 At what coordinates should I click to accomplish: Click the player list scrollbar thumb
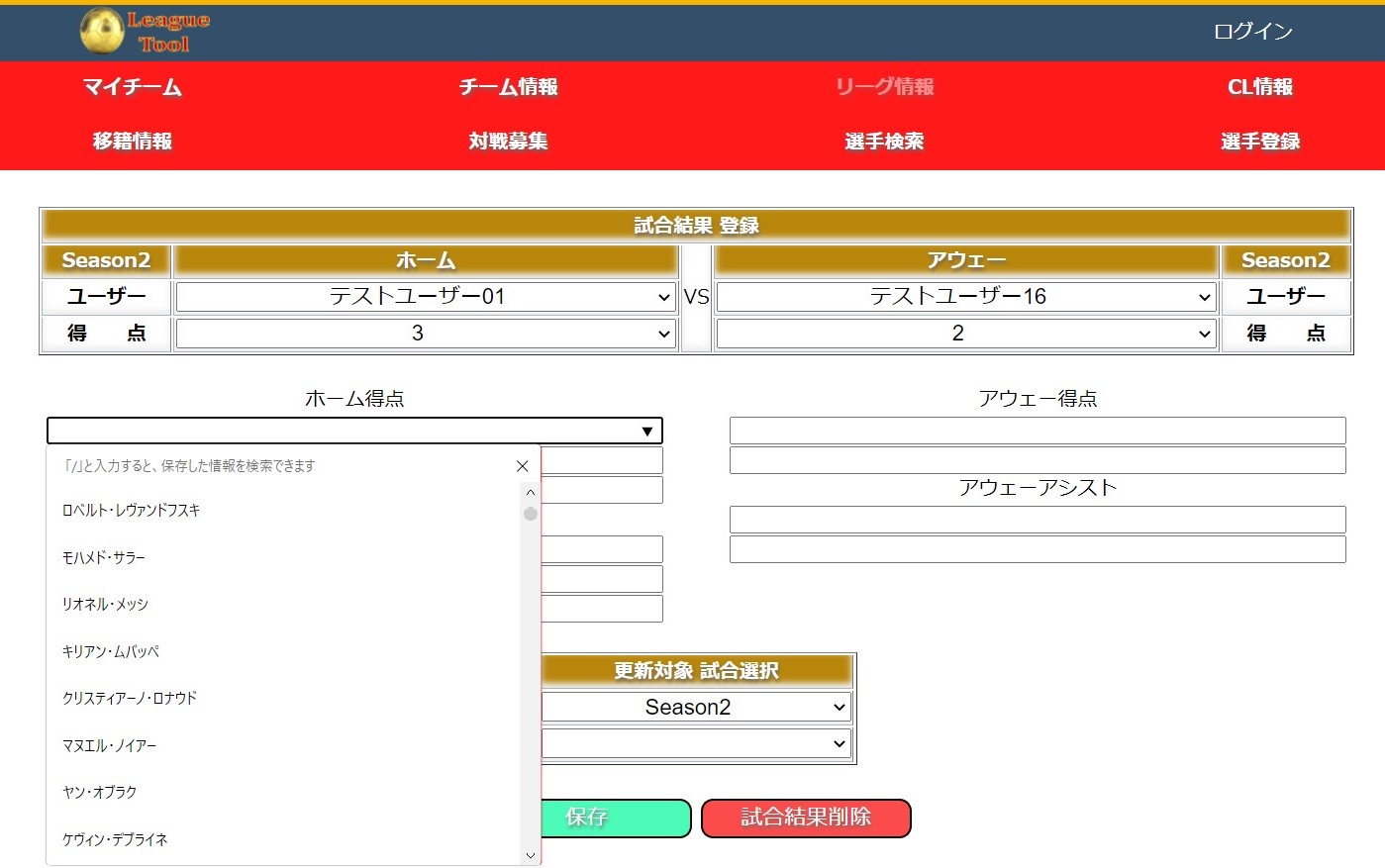click(531, 514)
